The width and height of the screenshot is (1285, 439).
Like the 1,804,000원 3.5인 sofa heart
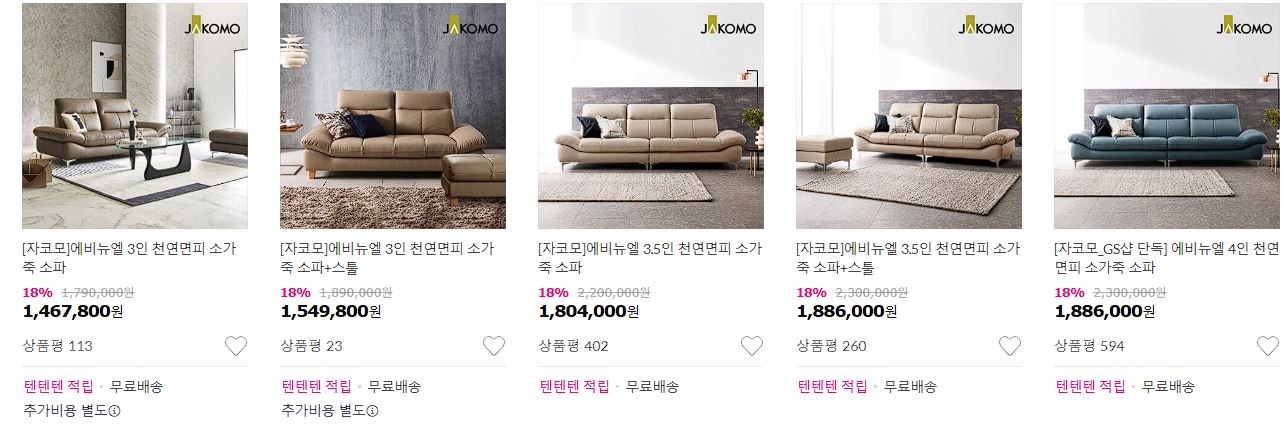coord(752,346)
